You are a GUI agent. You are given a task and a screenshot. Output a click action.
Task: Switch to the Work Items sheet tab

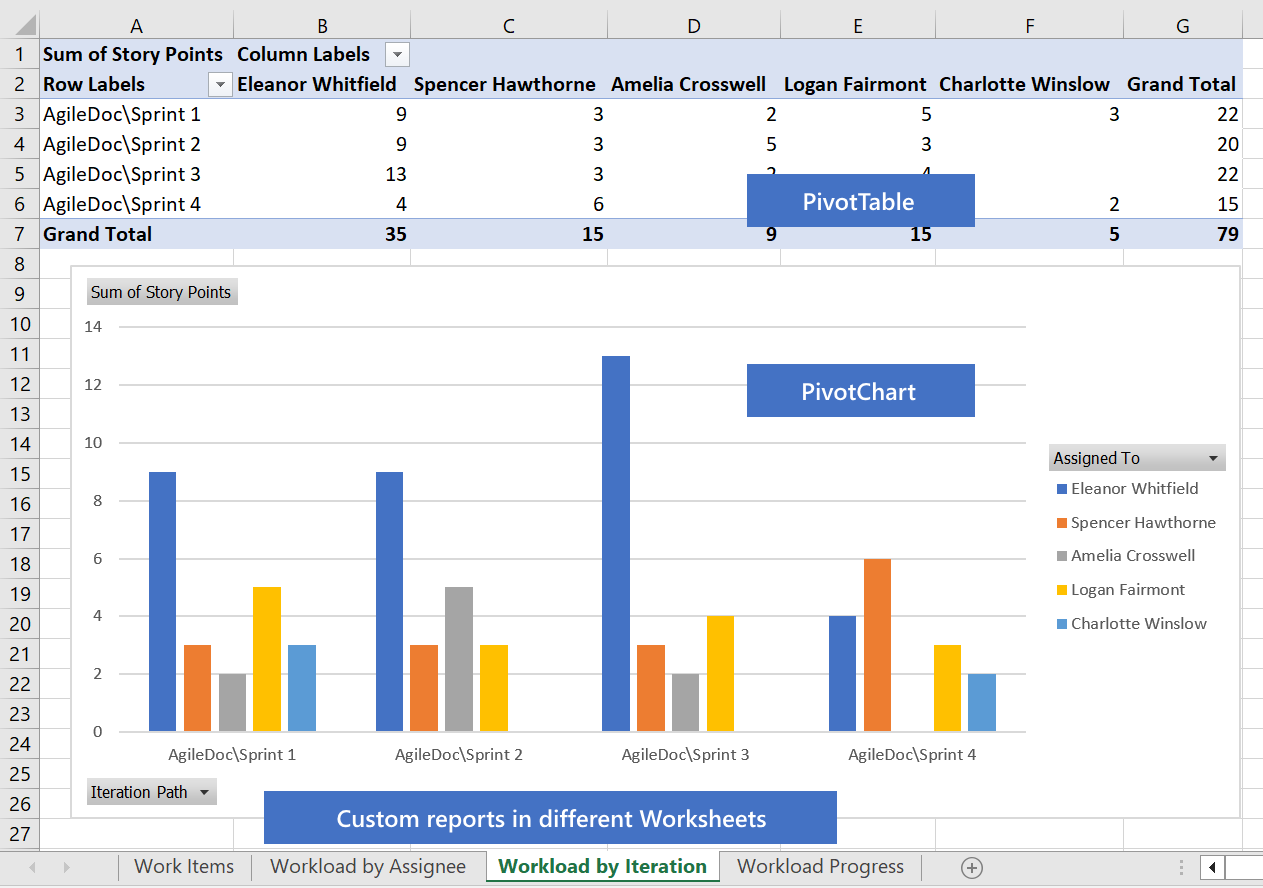[x=184, y=867]
